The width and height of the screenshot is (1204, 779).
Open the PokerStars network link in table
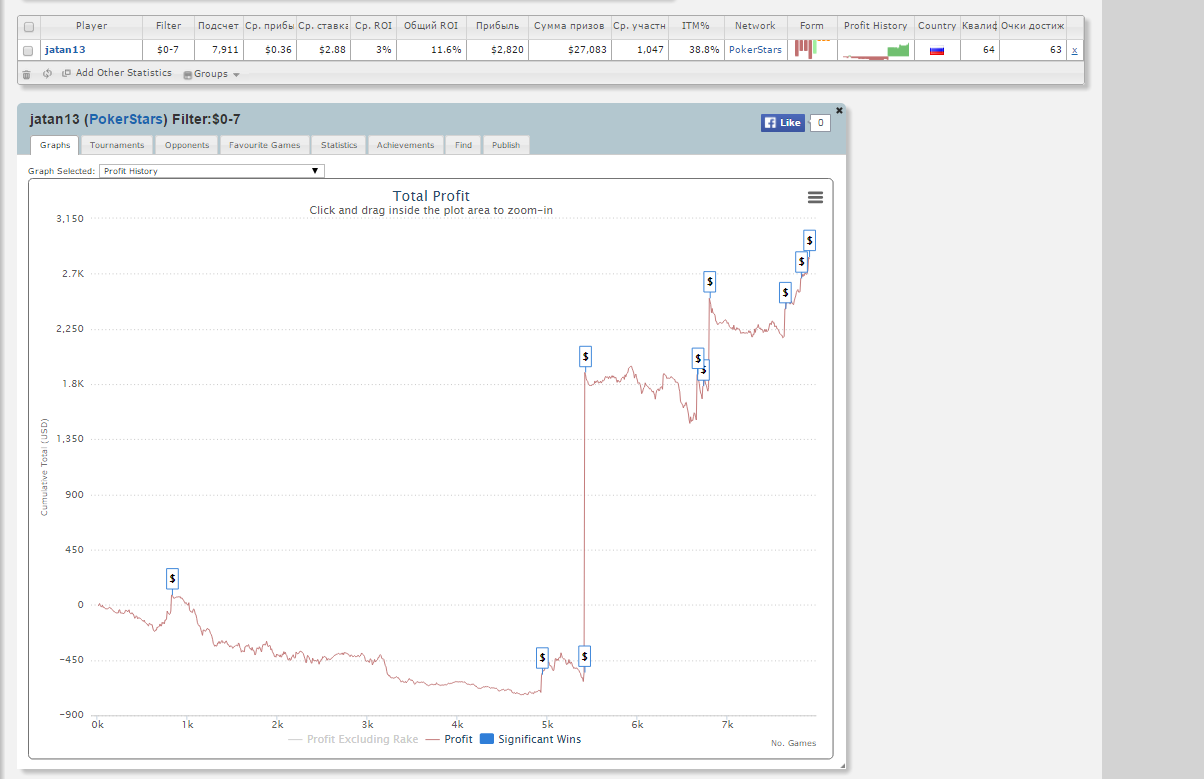(755, 50)
